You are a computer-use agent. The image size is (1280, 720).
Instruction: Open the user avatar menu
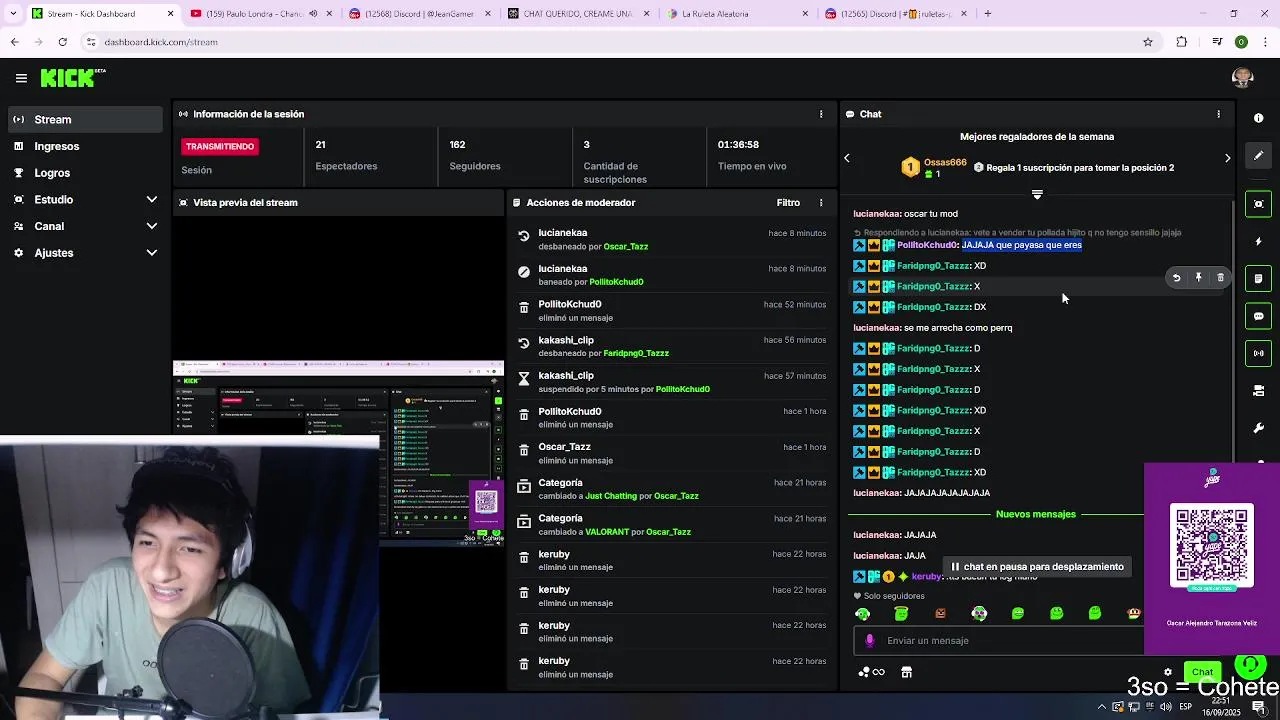1242,78
